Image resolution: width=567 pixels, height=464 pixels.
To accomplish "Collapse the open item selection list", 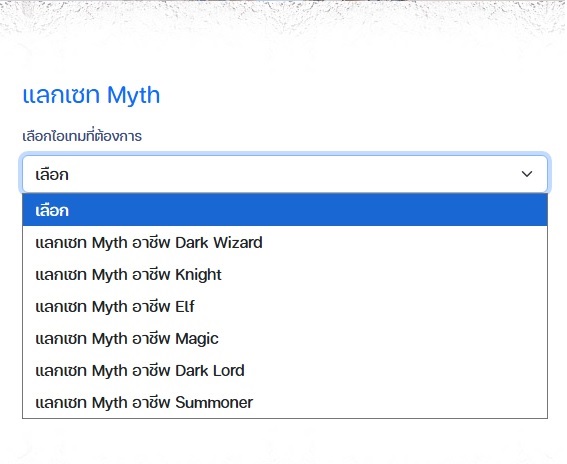I will click(526, 174).
